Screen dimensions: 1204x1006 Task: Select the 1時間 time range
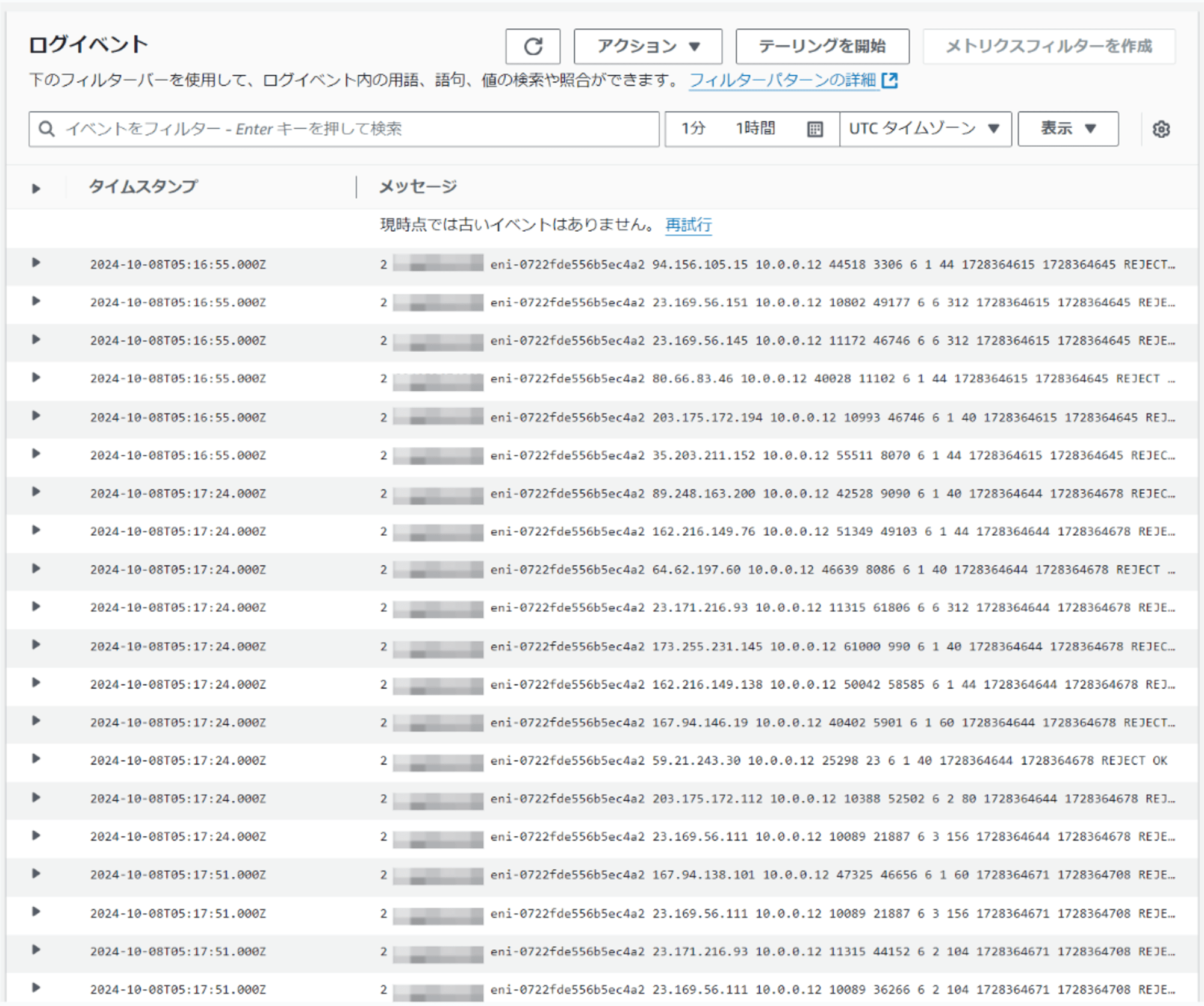coord(755,128)
